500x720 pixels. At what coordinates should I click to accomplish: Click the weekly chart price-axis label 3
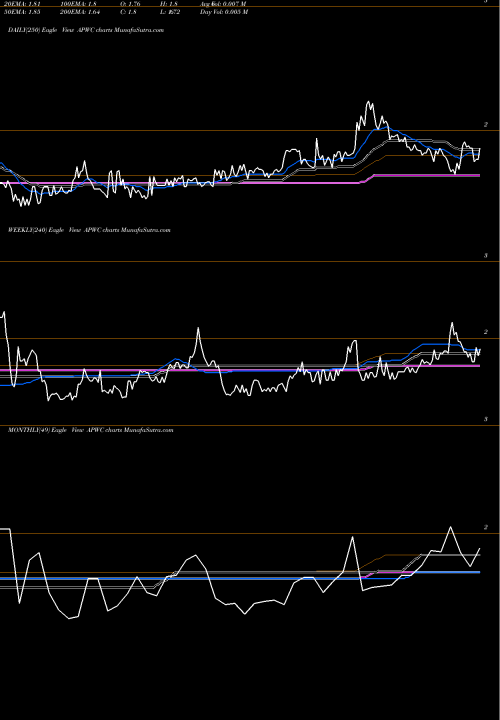click(485, 256)
